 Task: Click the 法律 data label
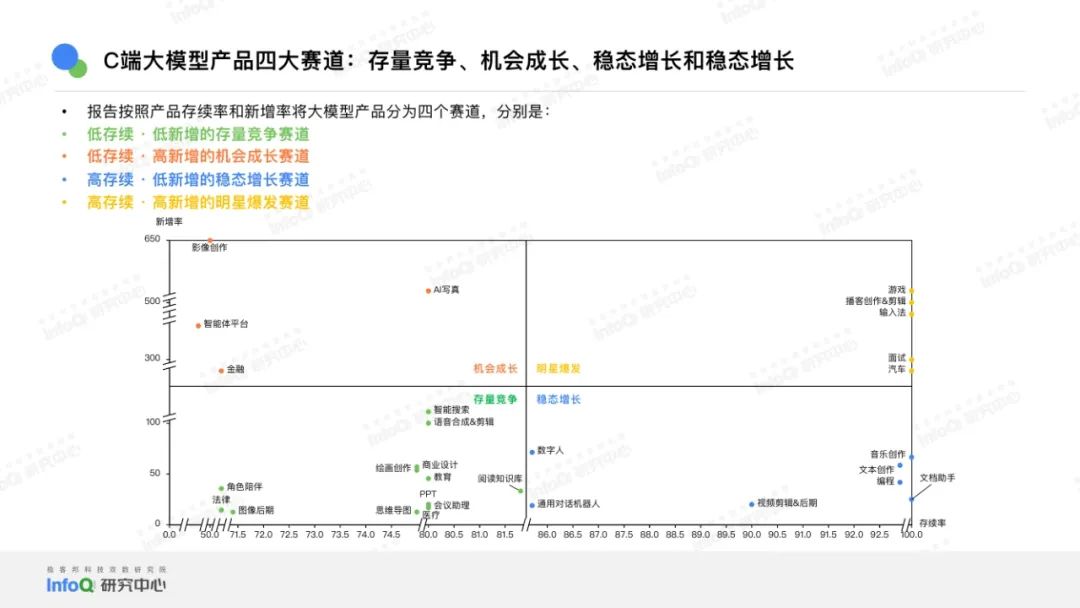221,500
